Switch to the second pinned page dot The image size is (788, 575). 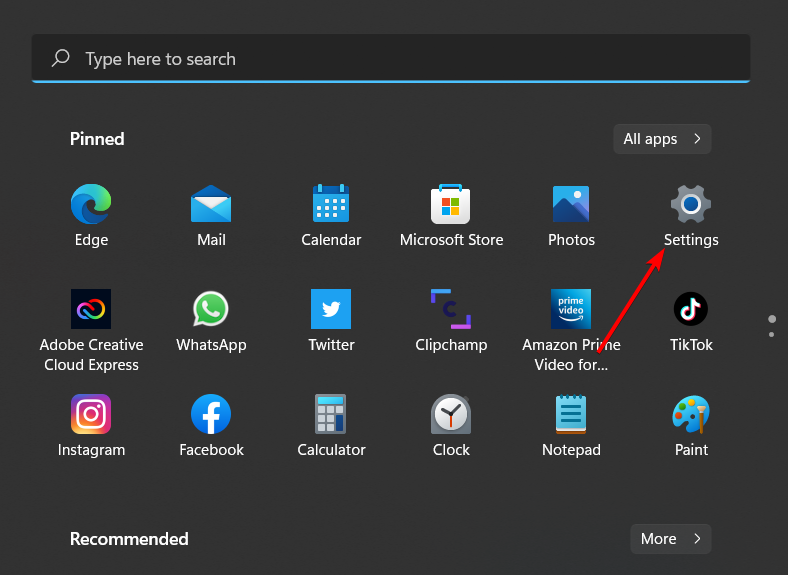coord(771,335)
